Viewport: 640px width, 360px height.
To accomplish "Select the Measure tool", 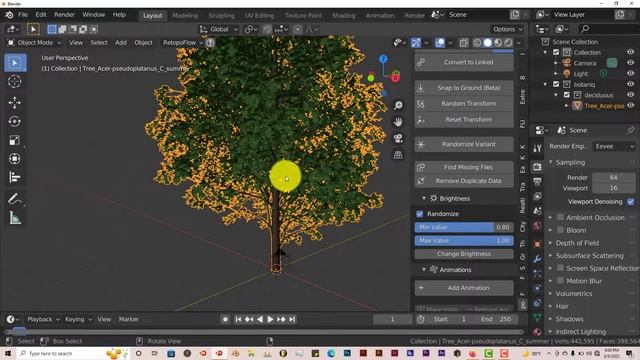I will coord(15,218).
